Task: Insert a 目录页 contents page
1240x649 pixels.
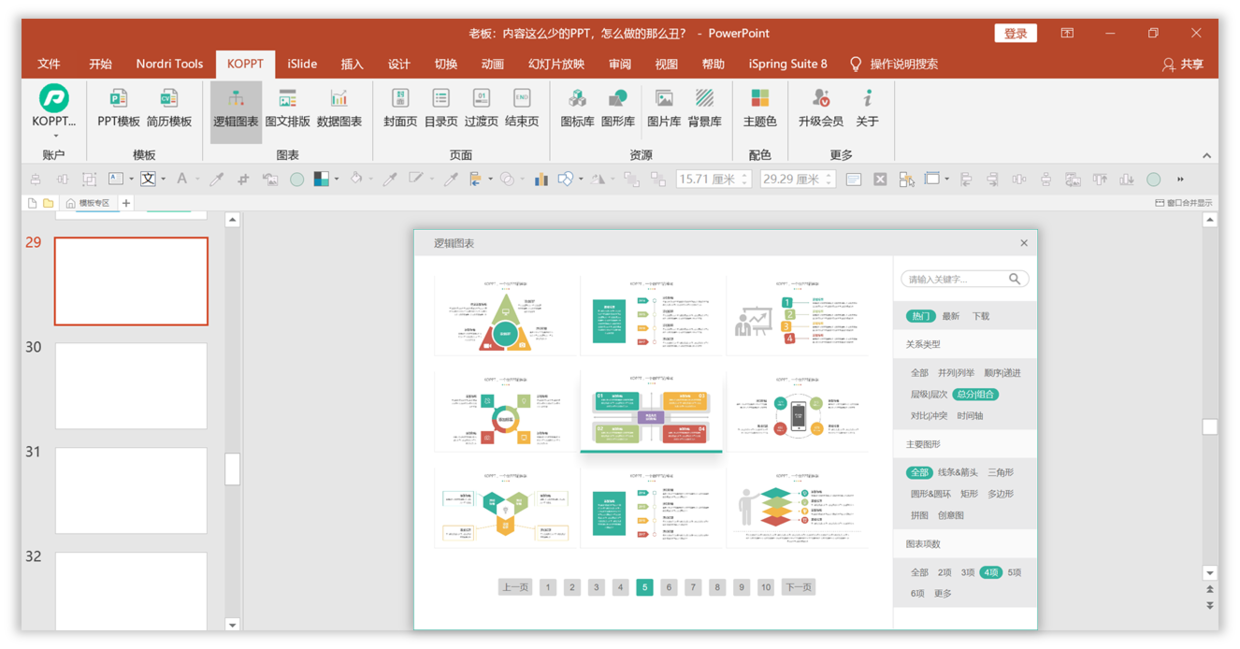Action: coord(441,106)
